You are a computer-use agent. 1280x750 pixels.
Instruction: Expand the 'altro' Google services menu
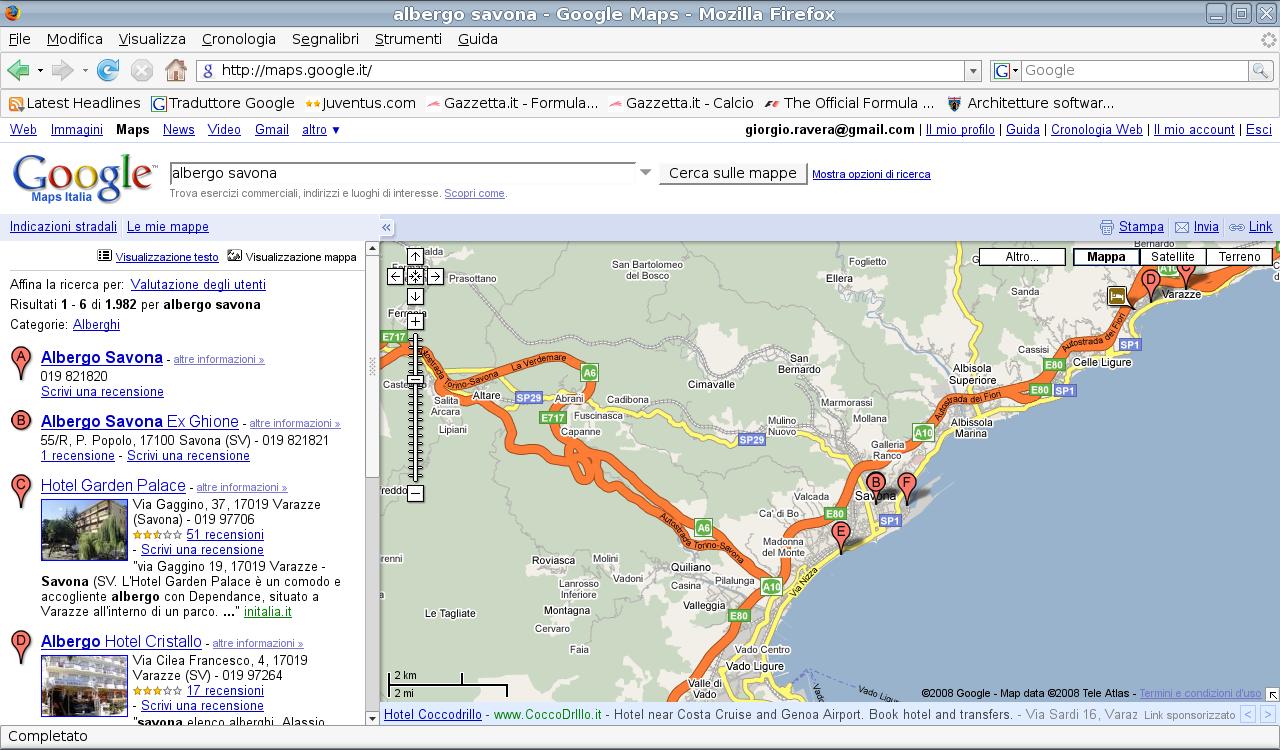pos(321,130)
